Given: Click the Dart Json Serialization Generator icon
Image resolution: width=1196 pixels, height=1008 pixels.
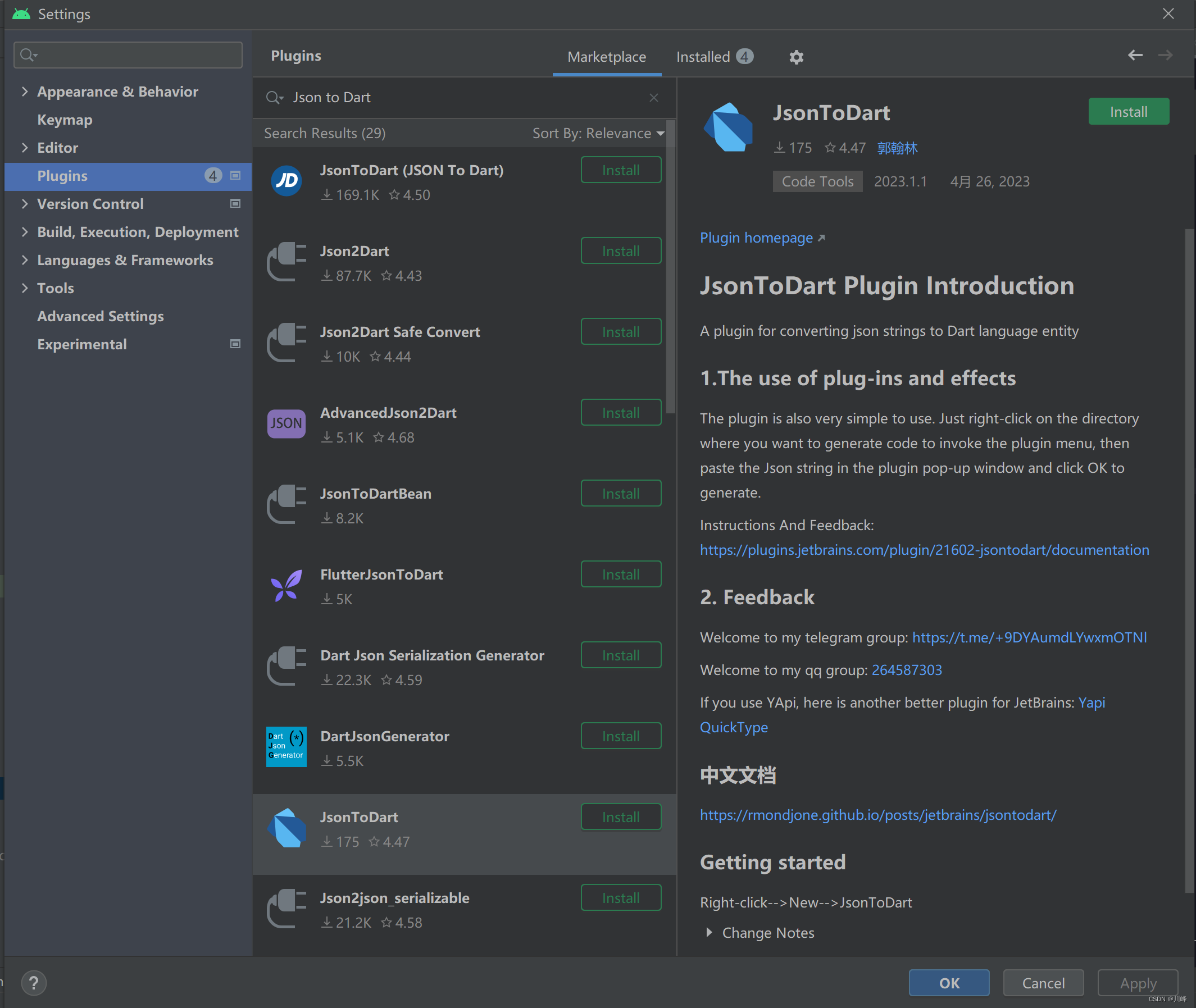Looking at the screenshot, I should click(x=287, y=666).
